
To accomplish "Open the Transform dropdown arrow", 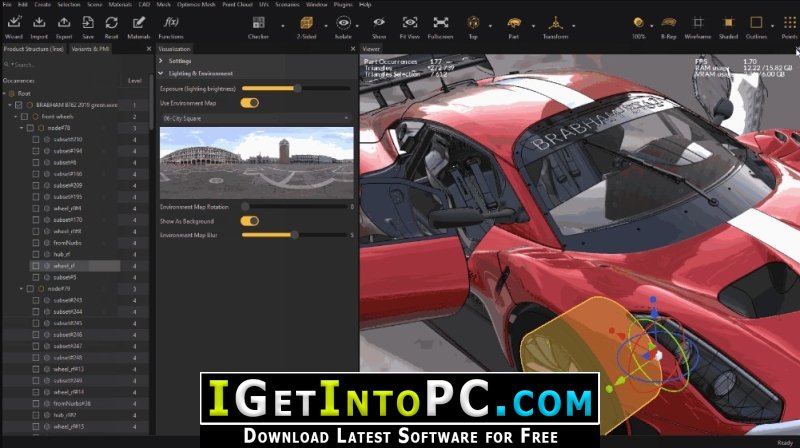I will [573, 26].
